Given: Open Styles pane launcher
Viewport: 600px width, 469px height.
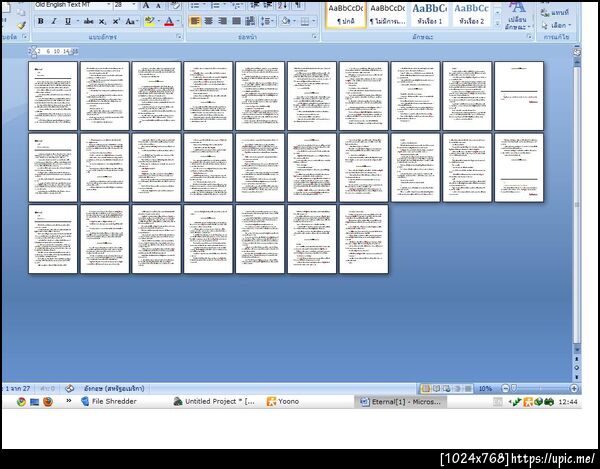Looking at the screenshot, I should coord(530,37).
